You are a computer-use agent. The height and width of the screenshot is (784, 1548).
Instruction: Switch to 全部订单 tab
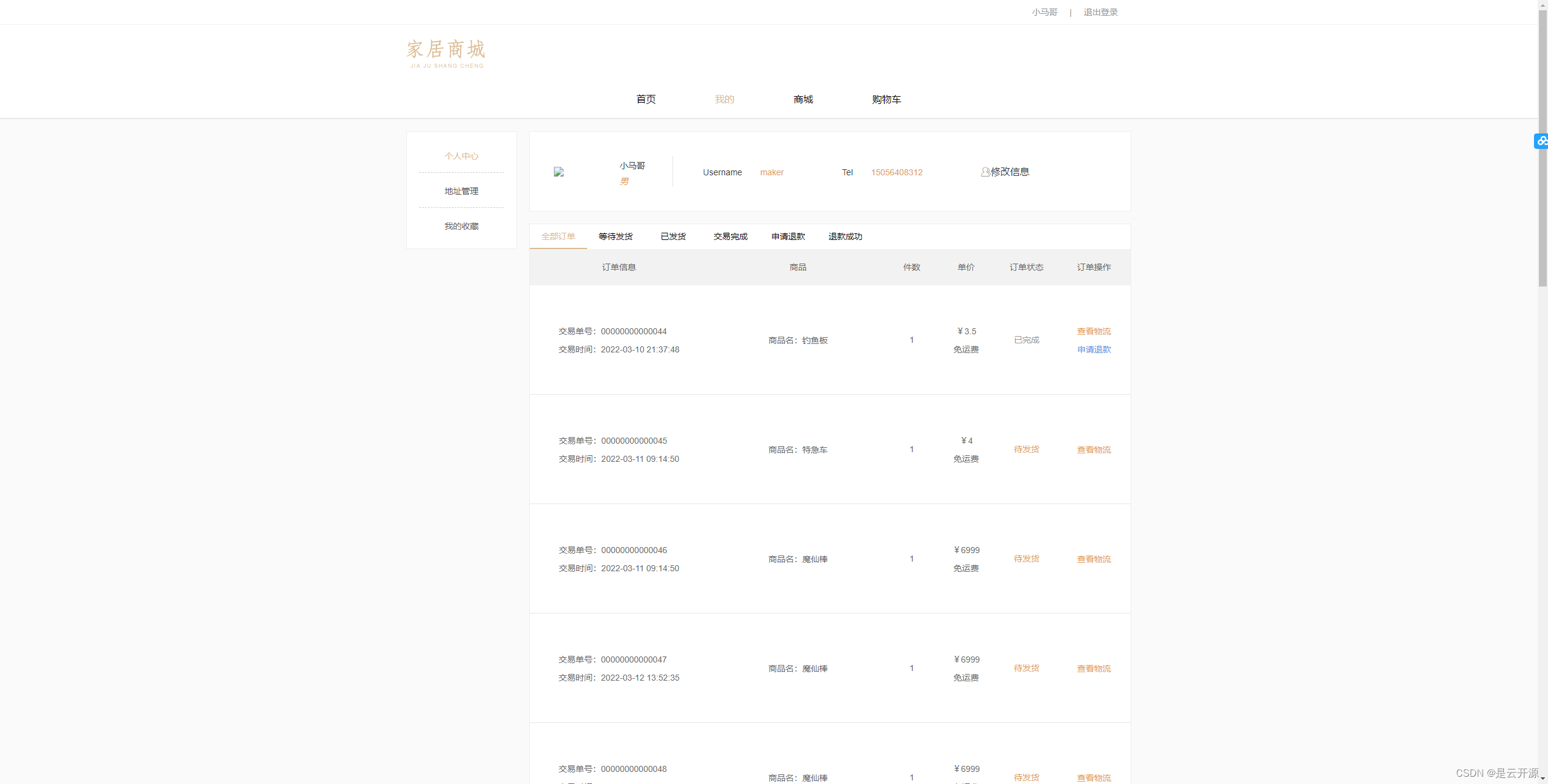click(558, 236)
